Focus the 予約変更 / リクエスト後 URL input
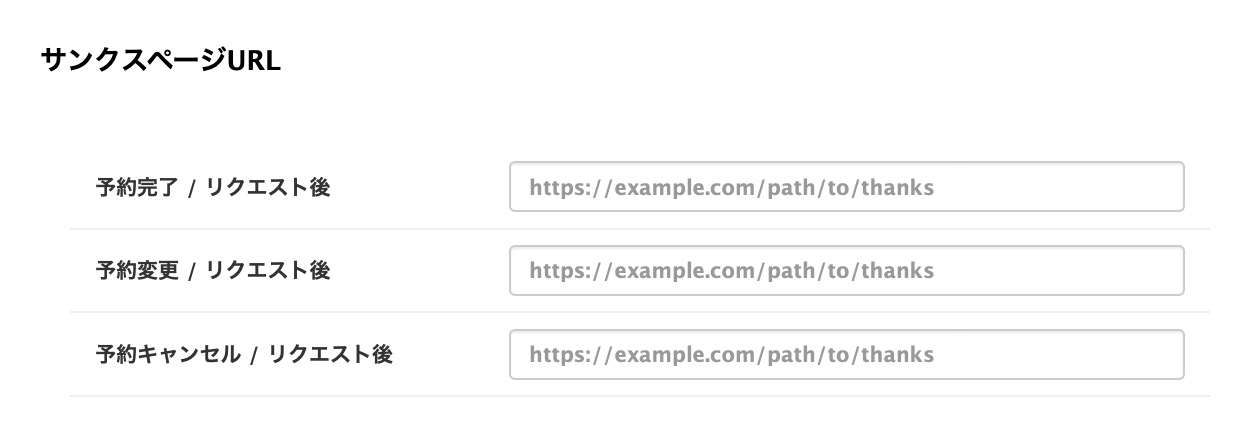Screen dimensions: 1236x434 click(846, 271)
